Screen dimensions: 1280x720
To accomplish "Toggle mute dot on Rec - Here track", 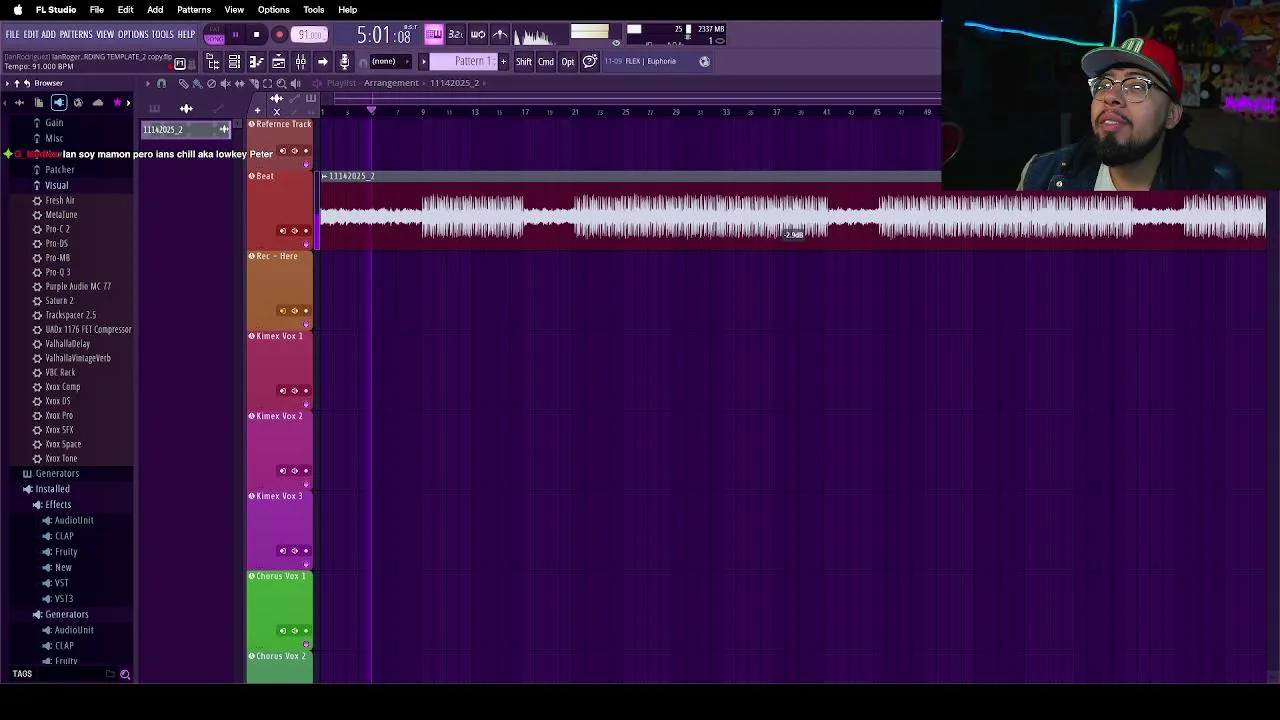I will 306,311.
